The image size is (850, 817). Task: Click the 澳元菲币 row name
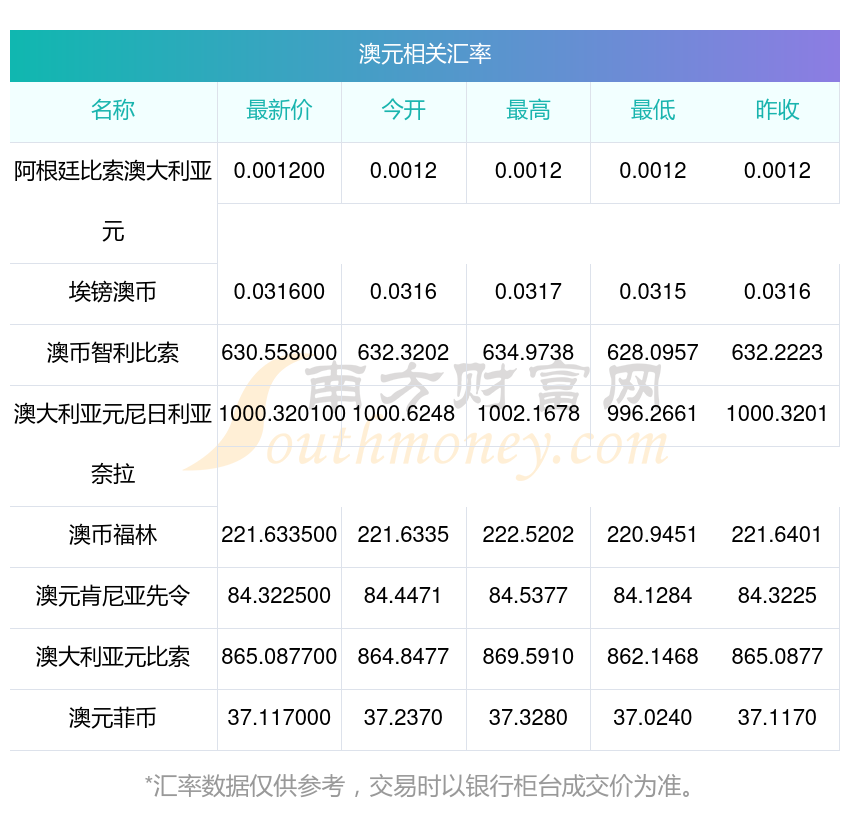(113, 718)
